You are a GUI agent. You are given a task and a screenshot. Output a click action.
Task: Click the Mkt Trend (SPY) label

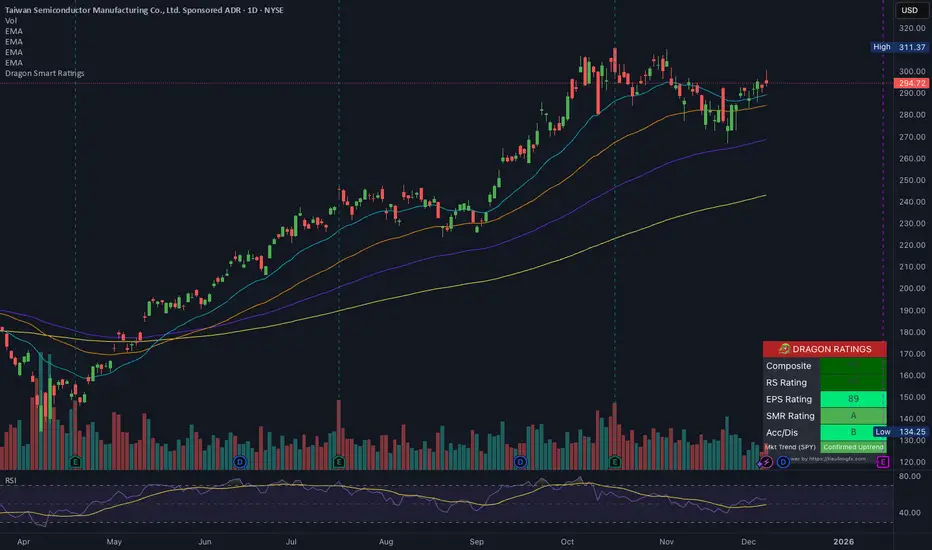[790, 447]
